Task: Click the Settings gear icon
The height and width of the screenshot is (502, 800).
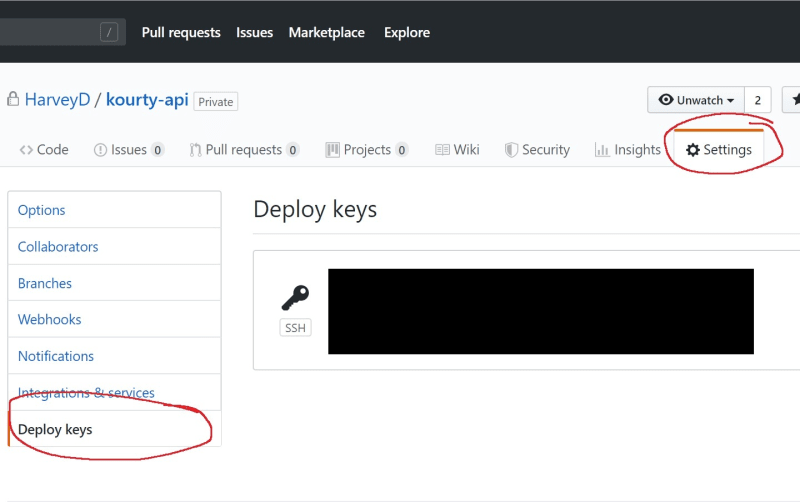Action: pos(693,150)
